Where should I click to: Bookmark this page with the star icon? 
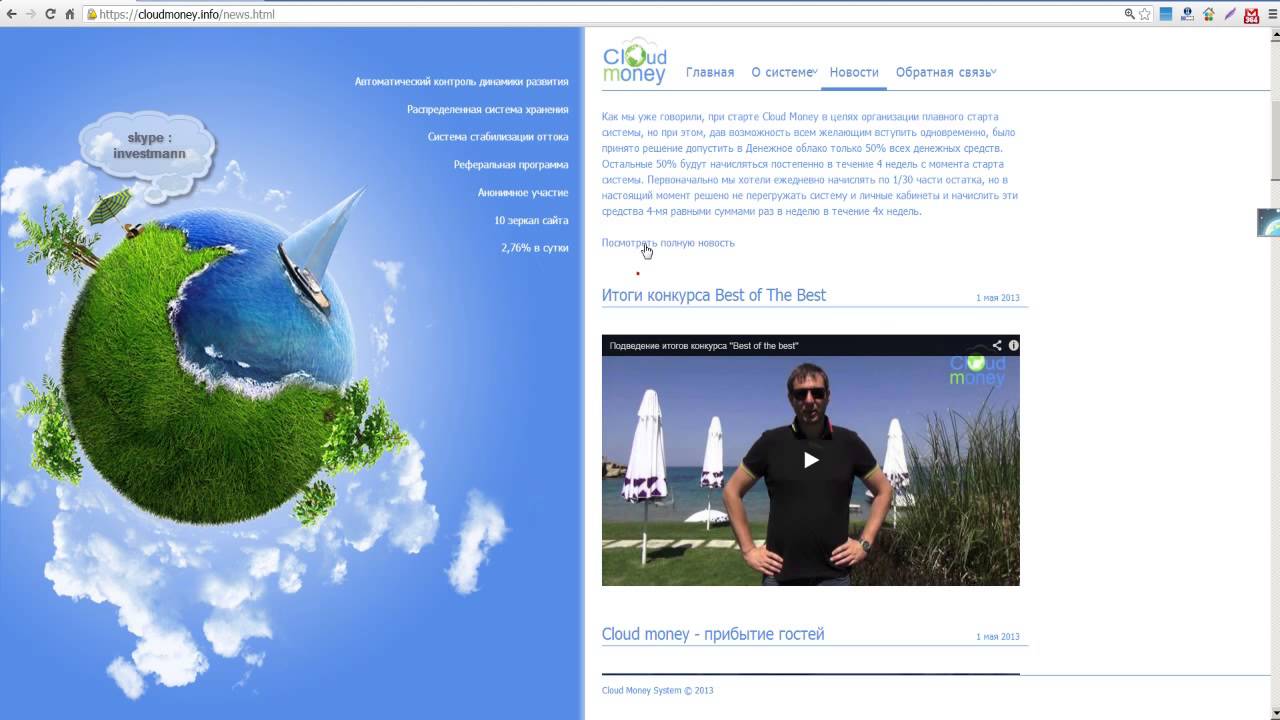pyautogui.click(x=1145, y=14)
